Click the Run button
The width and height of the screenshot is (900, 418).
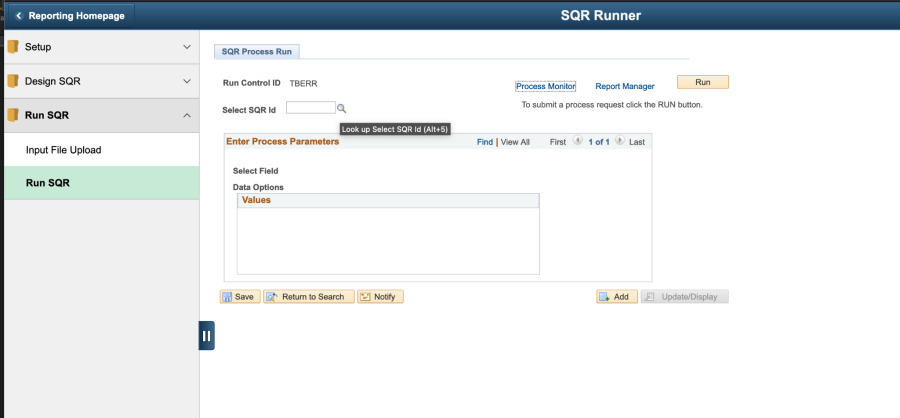pos(703,82)
